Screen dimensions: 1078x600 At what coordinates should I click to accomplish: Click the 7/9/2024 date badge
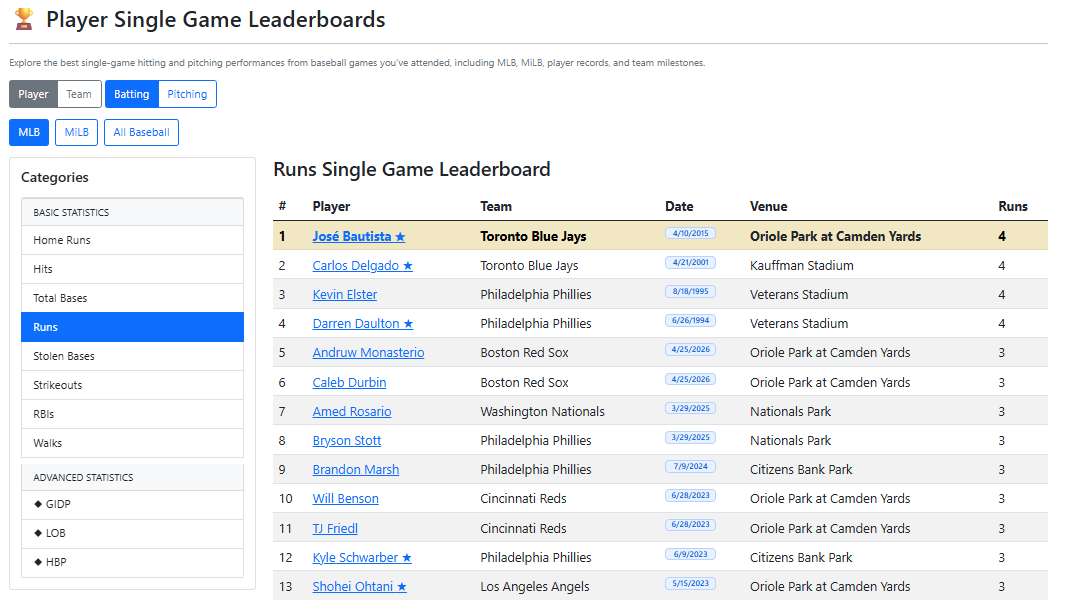690,466
